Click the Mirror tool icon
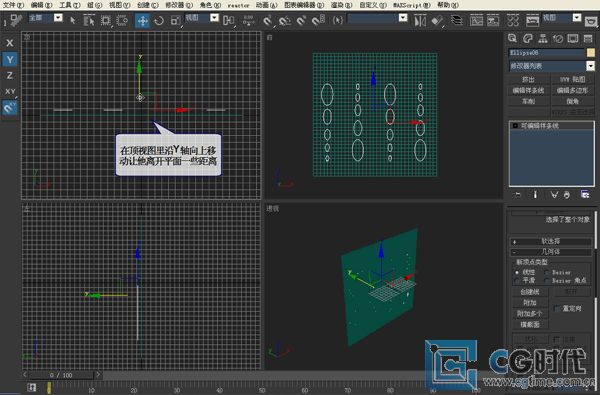Image resolution: width=600 pixels, height=395 pixels. [x=420, y=20]
